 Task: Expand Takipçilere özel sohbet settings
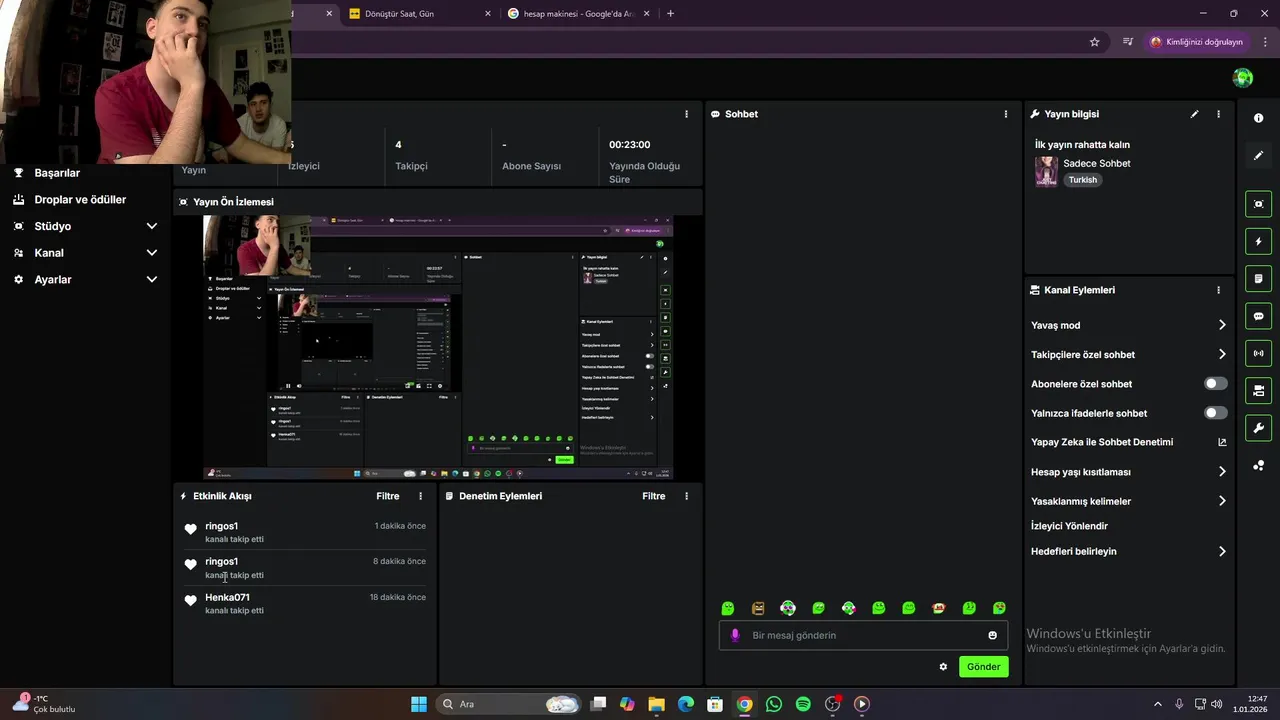point(1222,354)
